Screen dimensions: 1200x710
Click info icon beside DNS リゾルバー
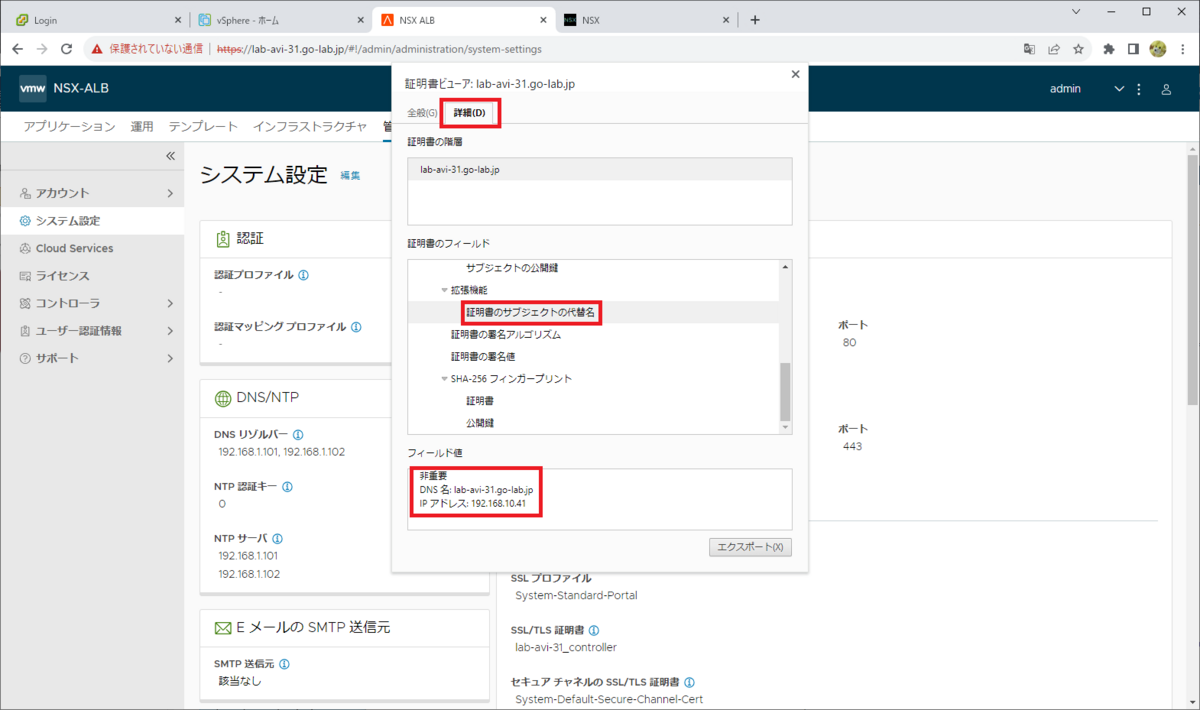(298, 435)
